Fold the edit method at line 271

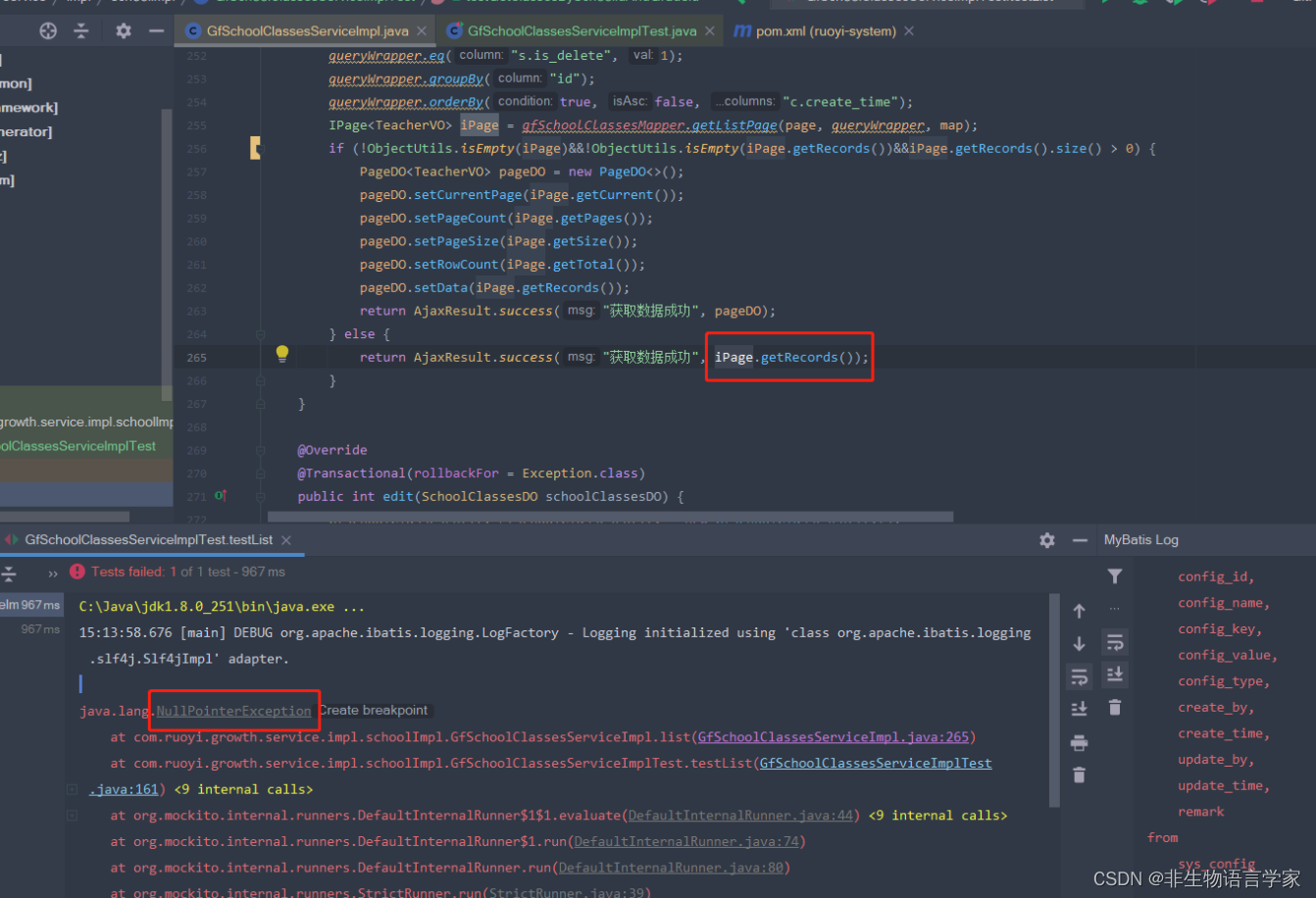click(x=261, y=496)
